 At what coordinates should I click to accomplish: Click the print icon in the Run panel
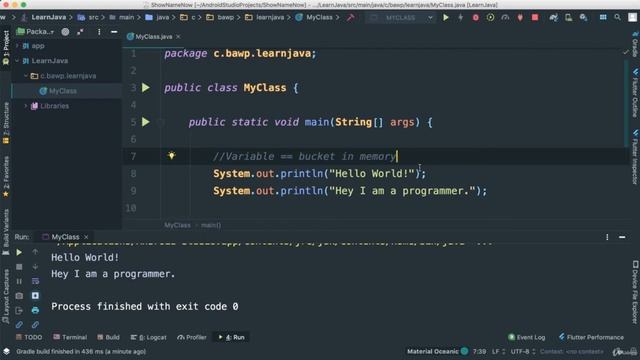[x=35, y=310]
